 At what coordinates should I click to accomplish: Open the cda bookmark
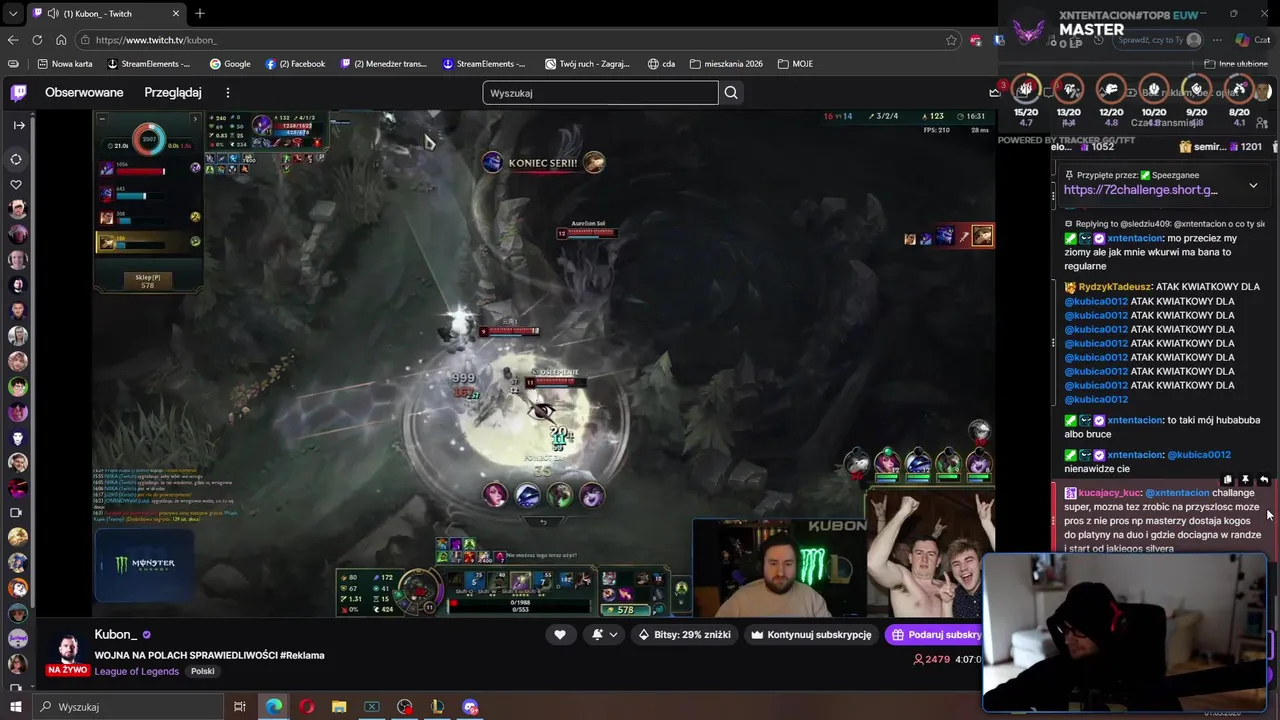[x=661, y=64]
